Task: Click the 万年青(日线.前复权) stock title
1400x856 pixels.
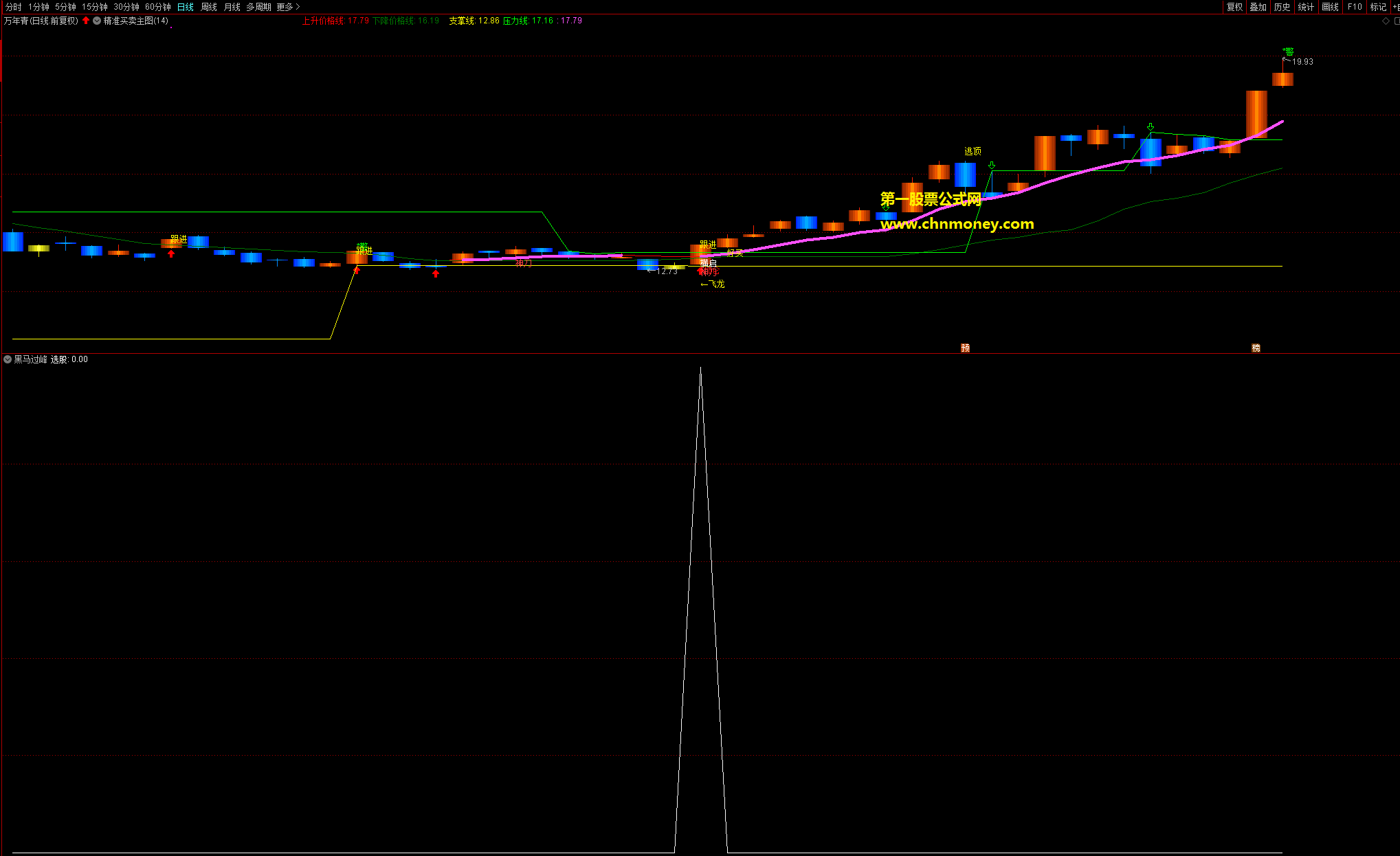Action: coord(41,21)
